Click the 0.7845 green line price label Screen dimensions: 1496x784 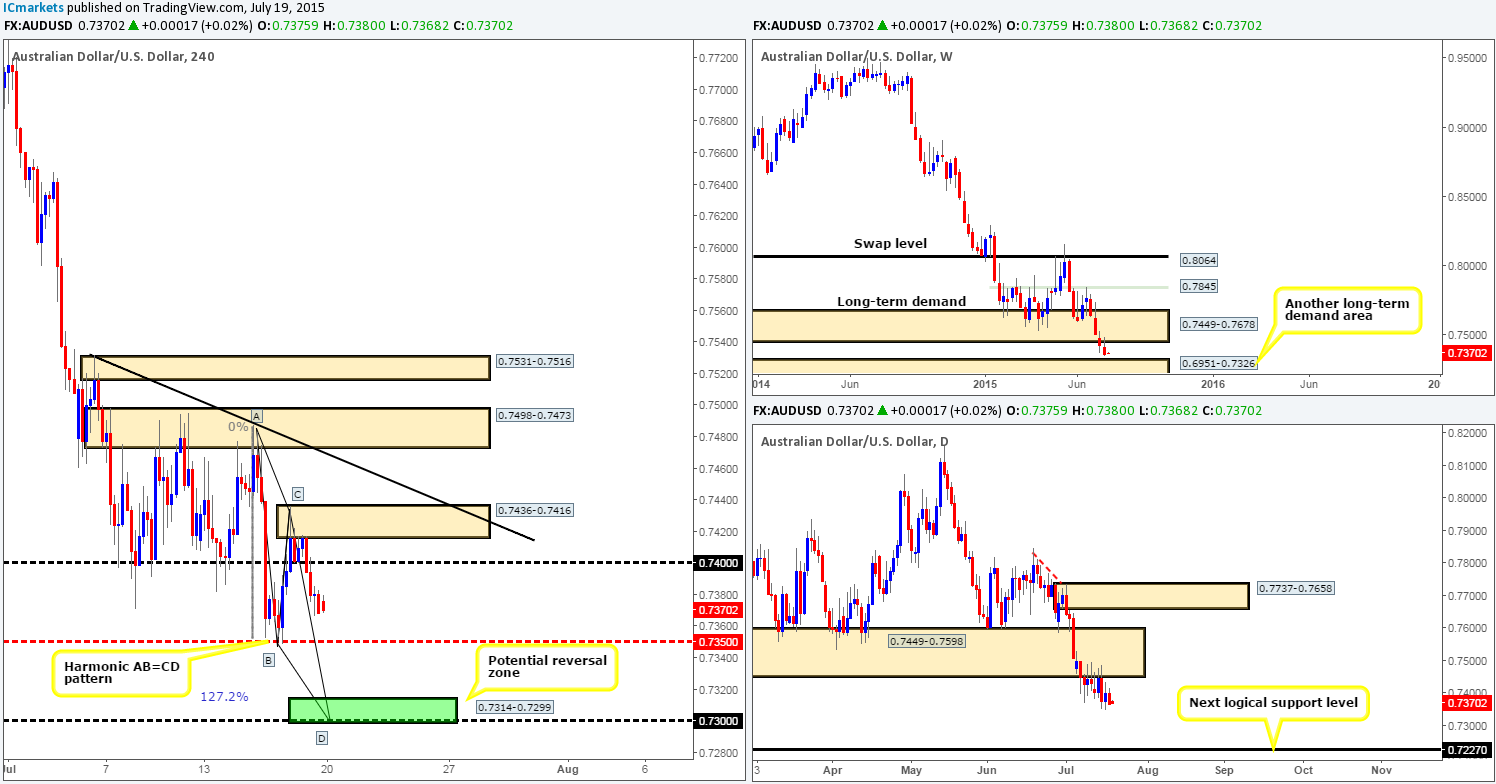click(1198, 287)
